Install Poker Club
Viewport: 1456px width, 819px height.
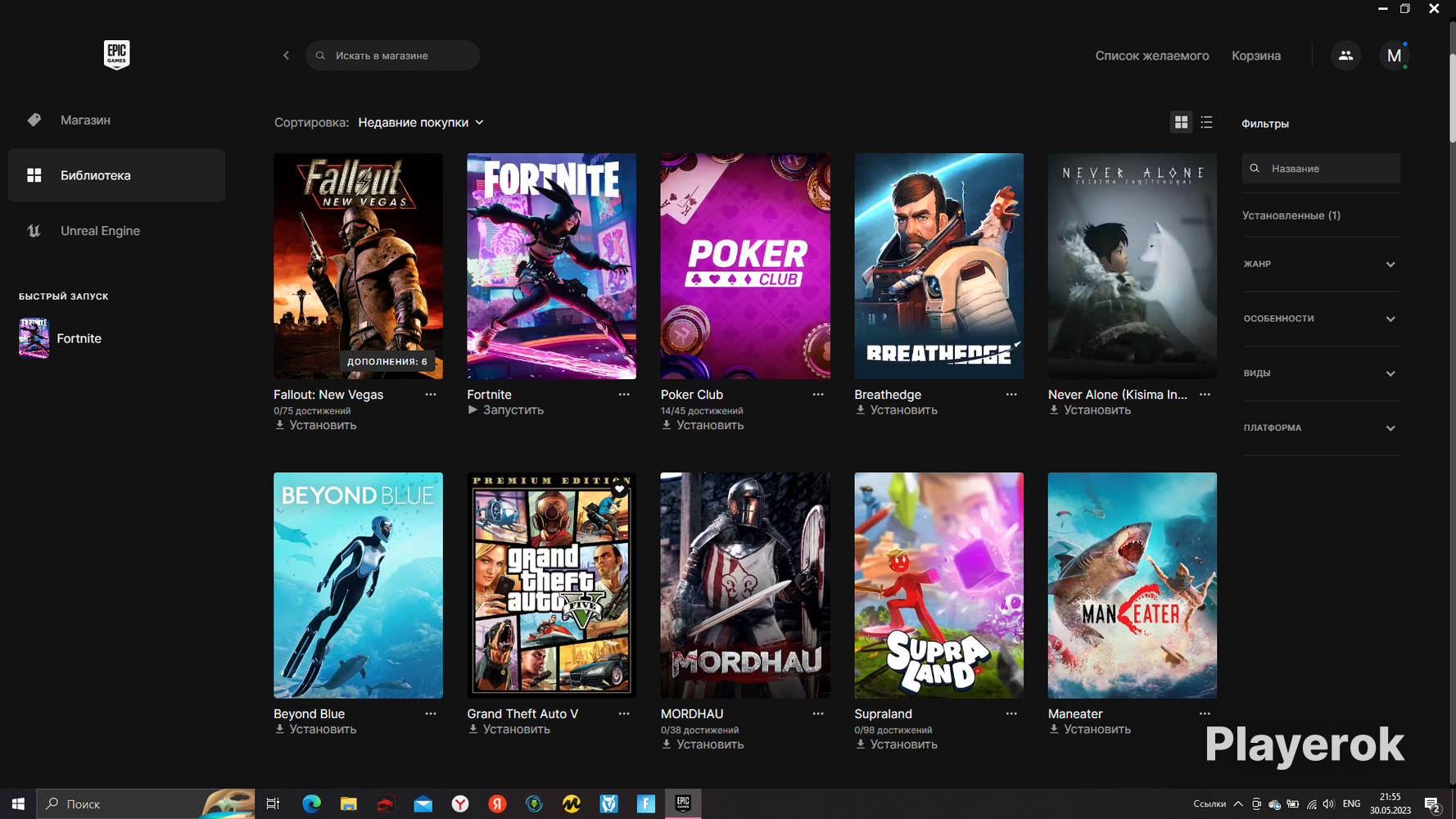(703, 425)
